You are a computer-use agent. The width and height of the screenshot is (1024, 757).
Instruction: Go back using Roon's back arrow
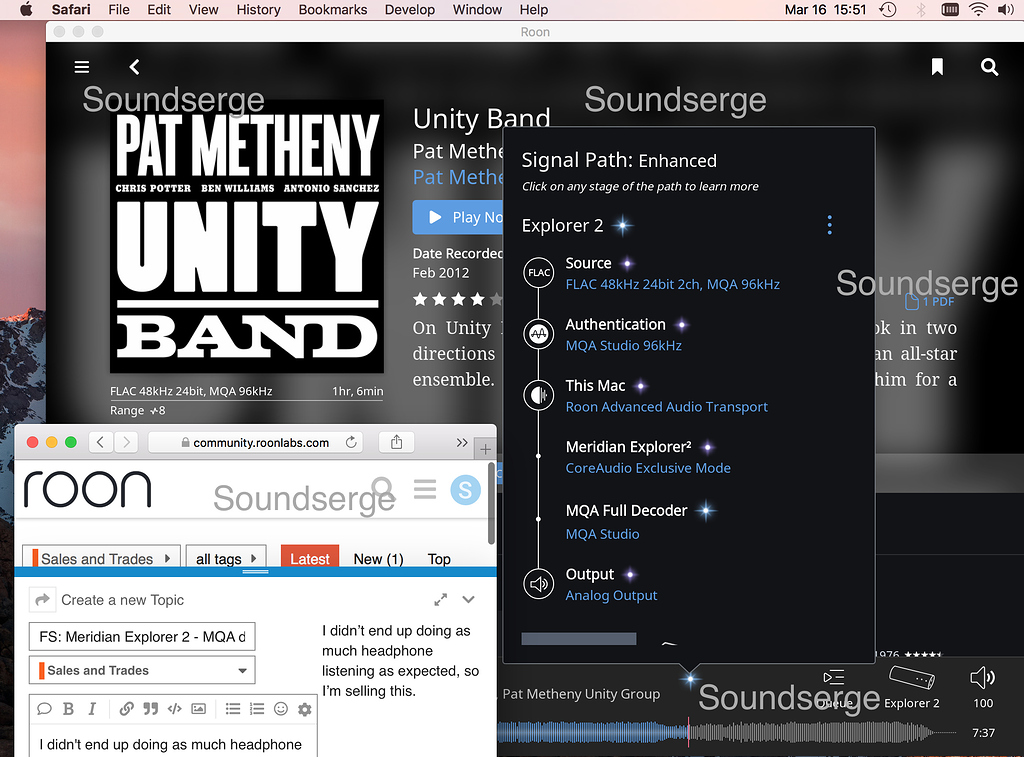tap(134, 67)
